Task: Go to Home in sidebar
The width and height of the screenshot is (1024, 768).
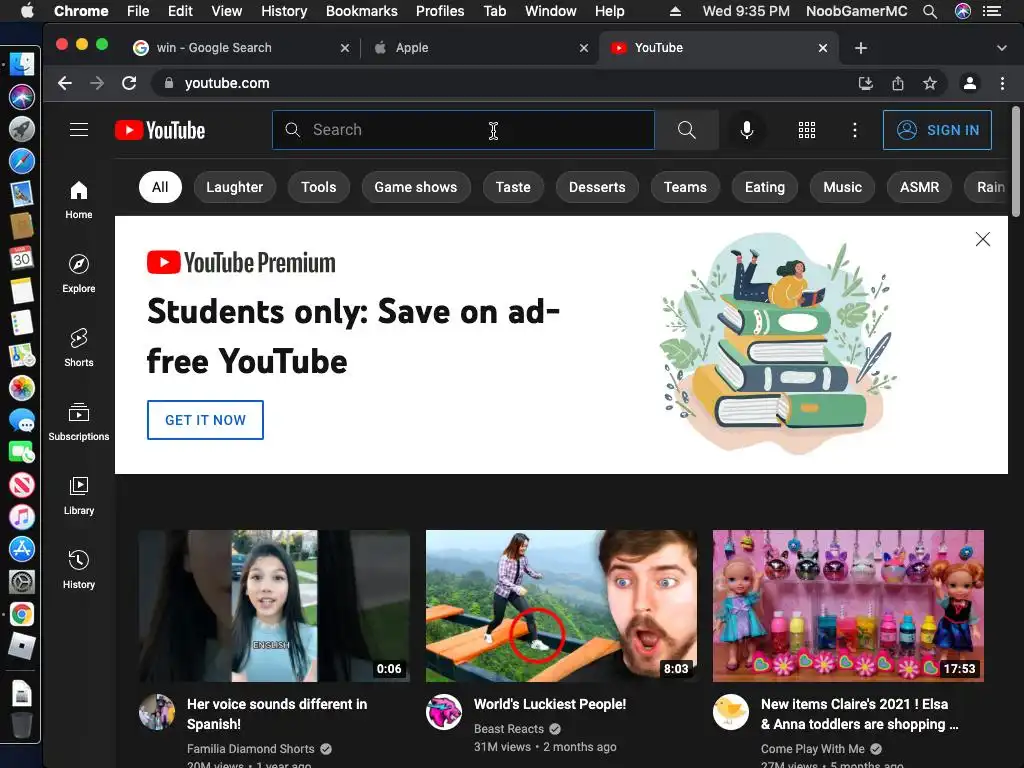Action: (x=79, y=200)
